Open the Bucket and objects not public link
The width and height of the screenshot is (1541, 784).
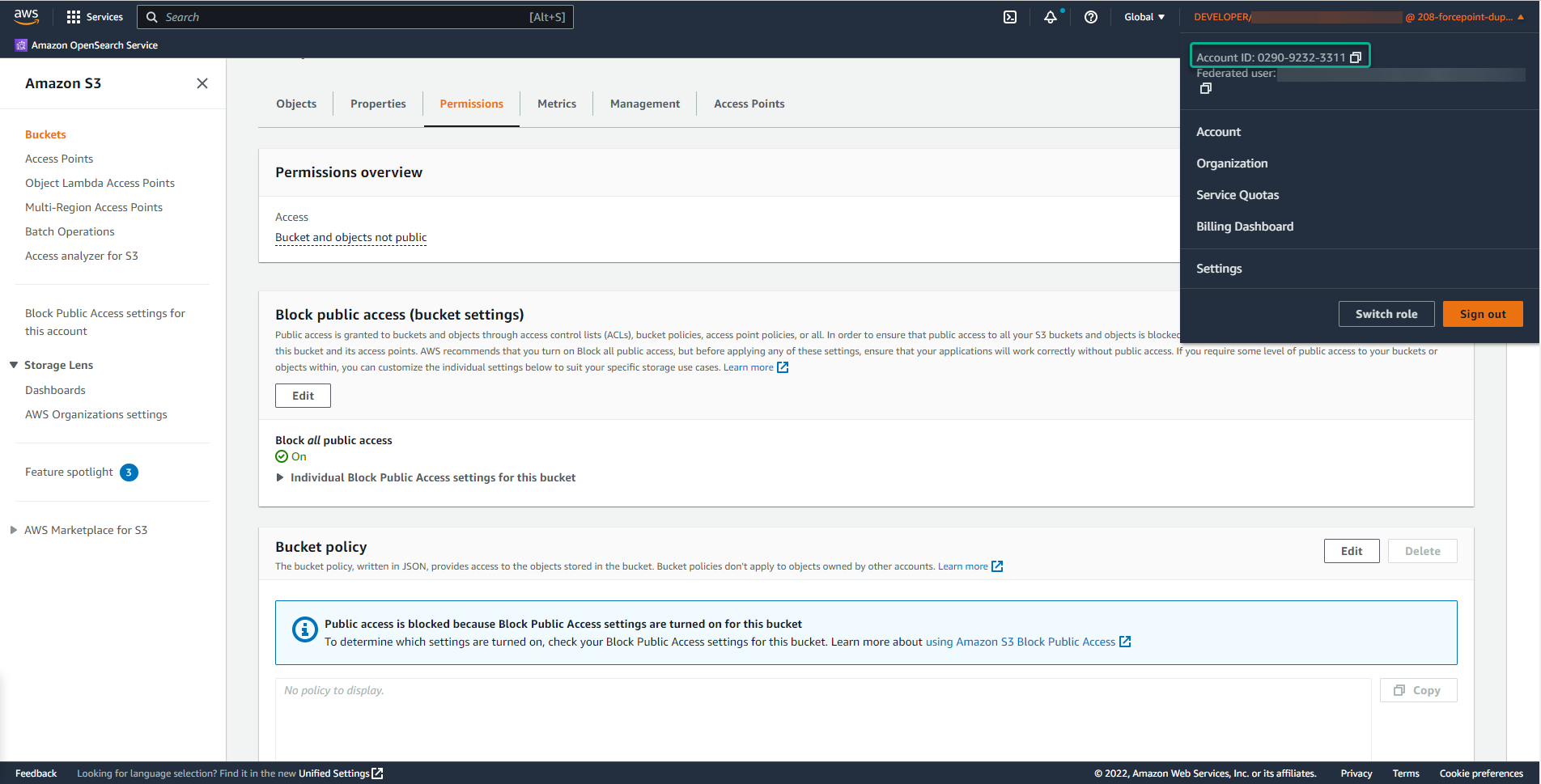(350, 237)
